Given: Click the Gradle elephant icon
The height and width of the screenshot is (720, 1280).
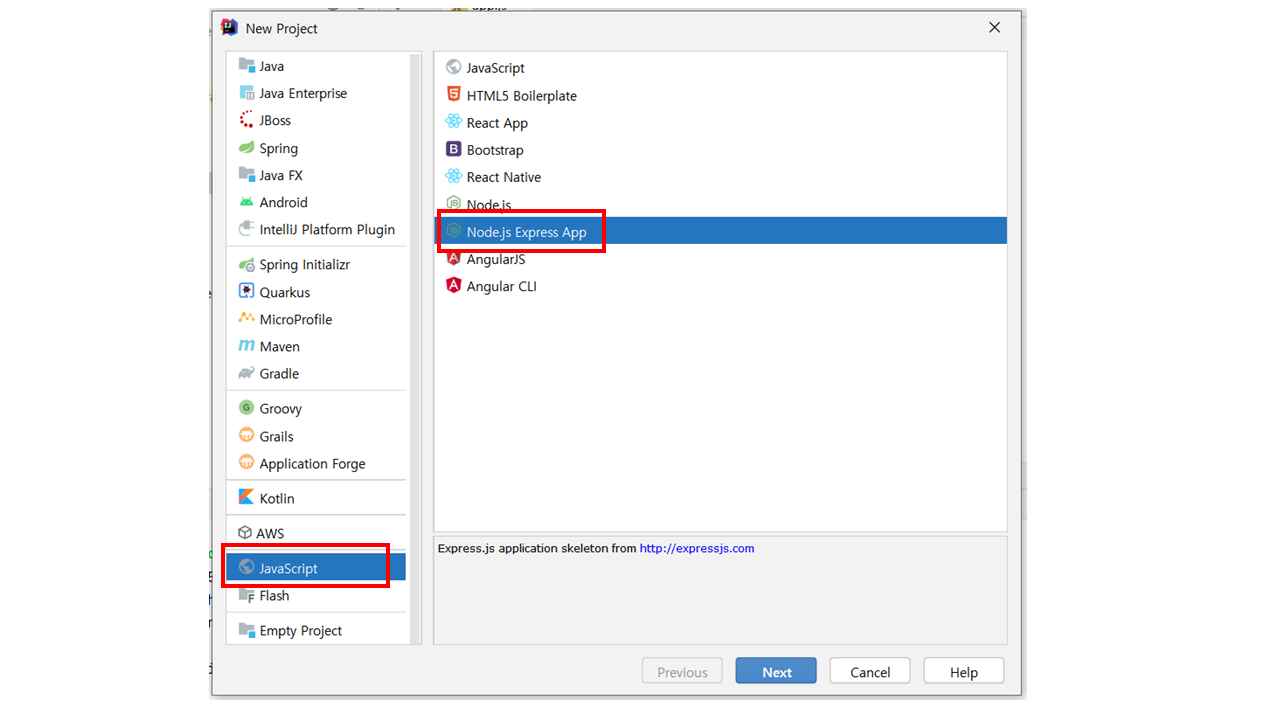Looking at the screenshot, I should [247, 373].
